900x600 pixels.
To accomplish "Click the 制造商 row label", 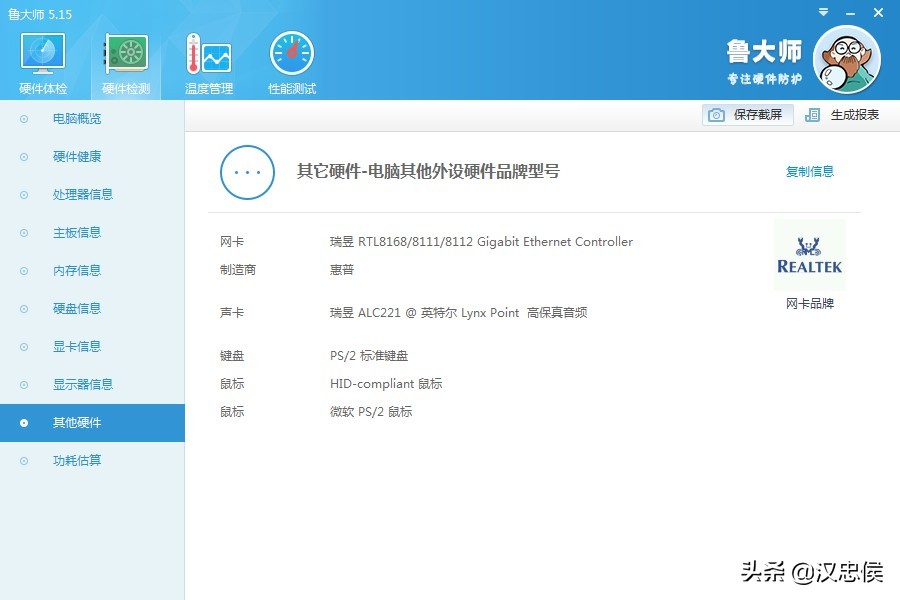I will pos(238,270).
